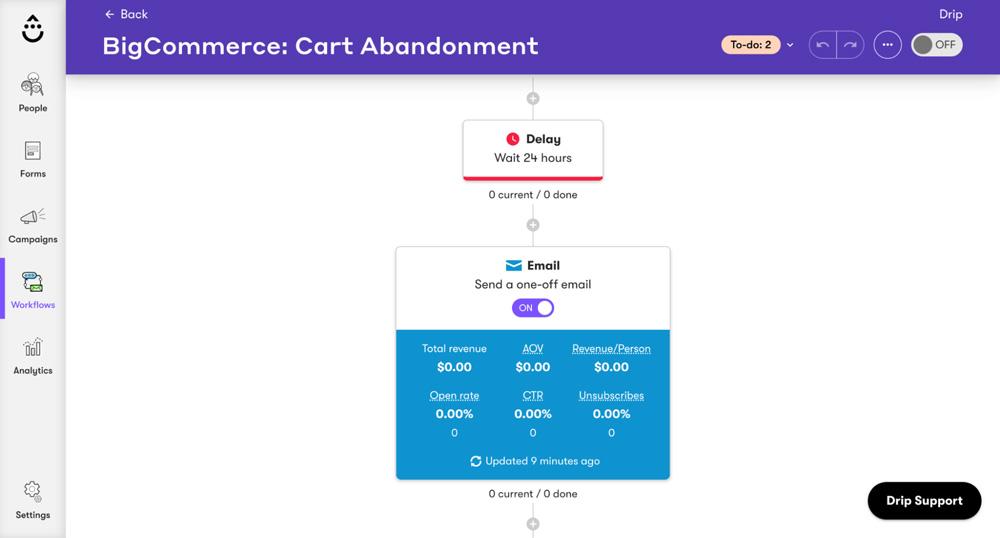Click the Back link

click(126, 14)
